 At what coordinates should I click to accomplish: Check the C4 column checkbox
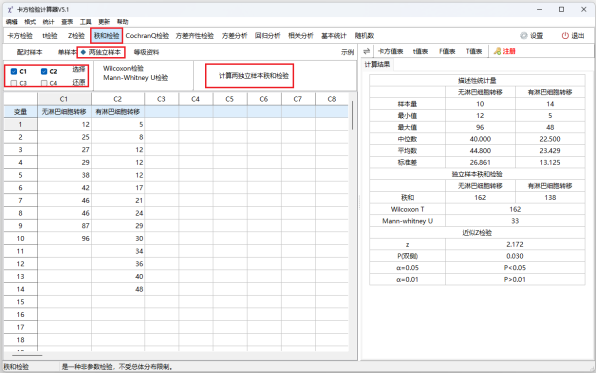point(44,83)
